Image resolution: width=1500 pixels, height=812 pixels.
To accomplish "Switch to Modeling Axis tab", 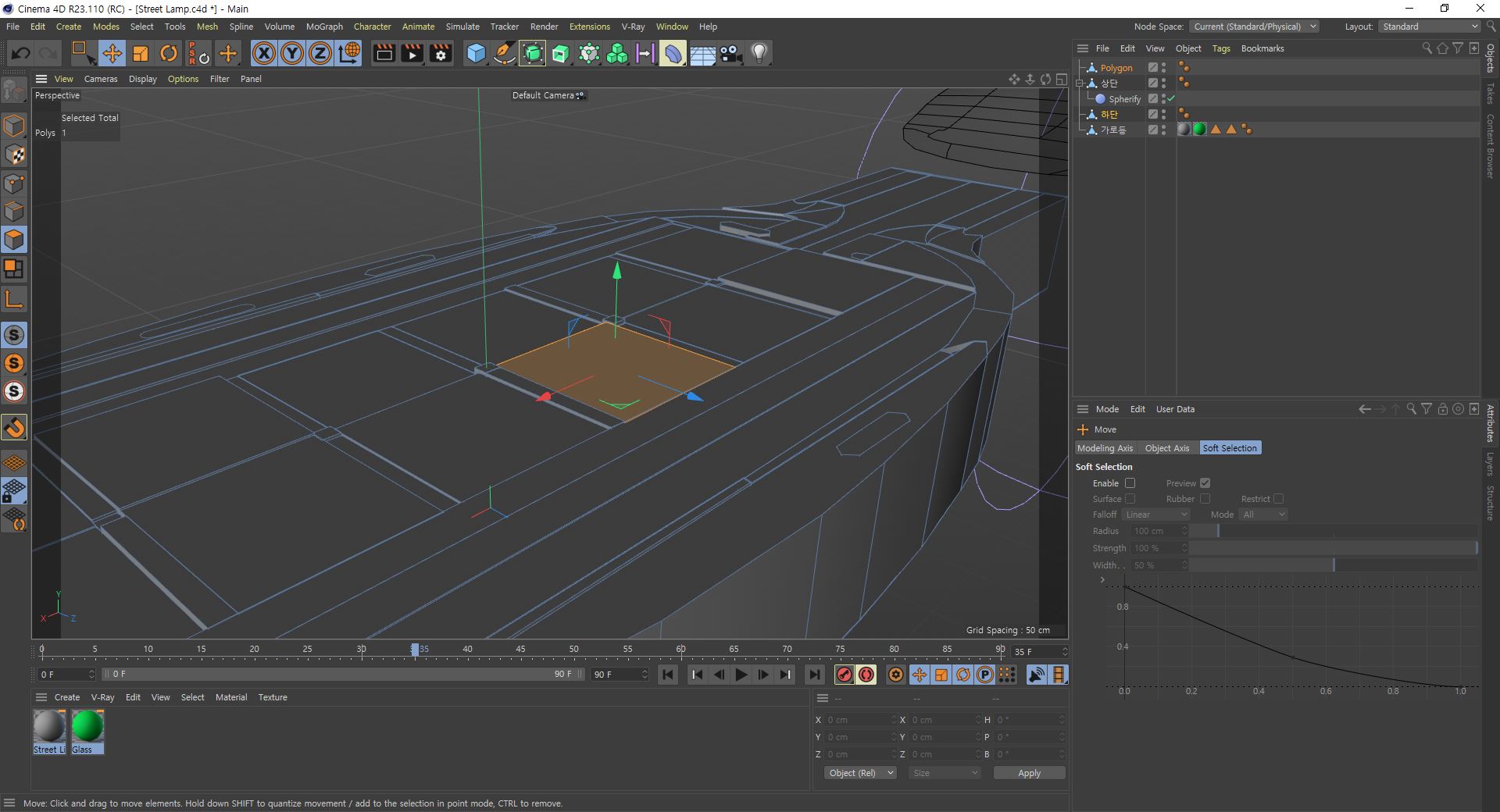I will pos(1105,448).
